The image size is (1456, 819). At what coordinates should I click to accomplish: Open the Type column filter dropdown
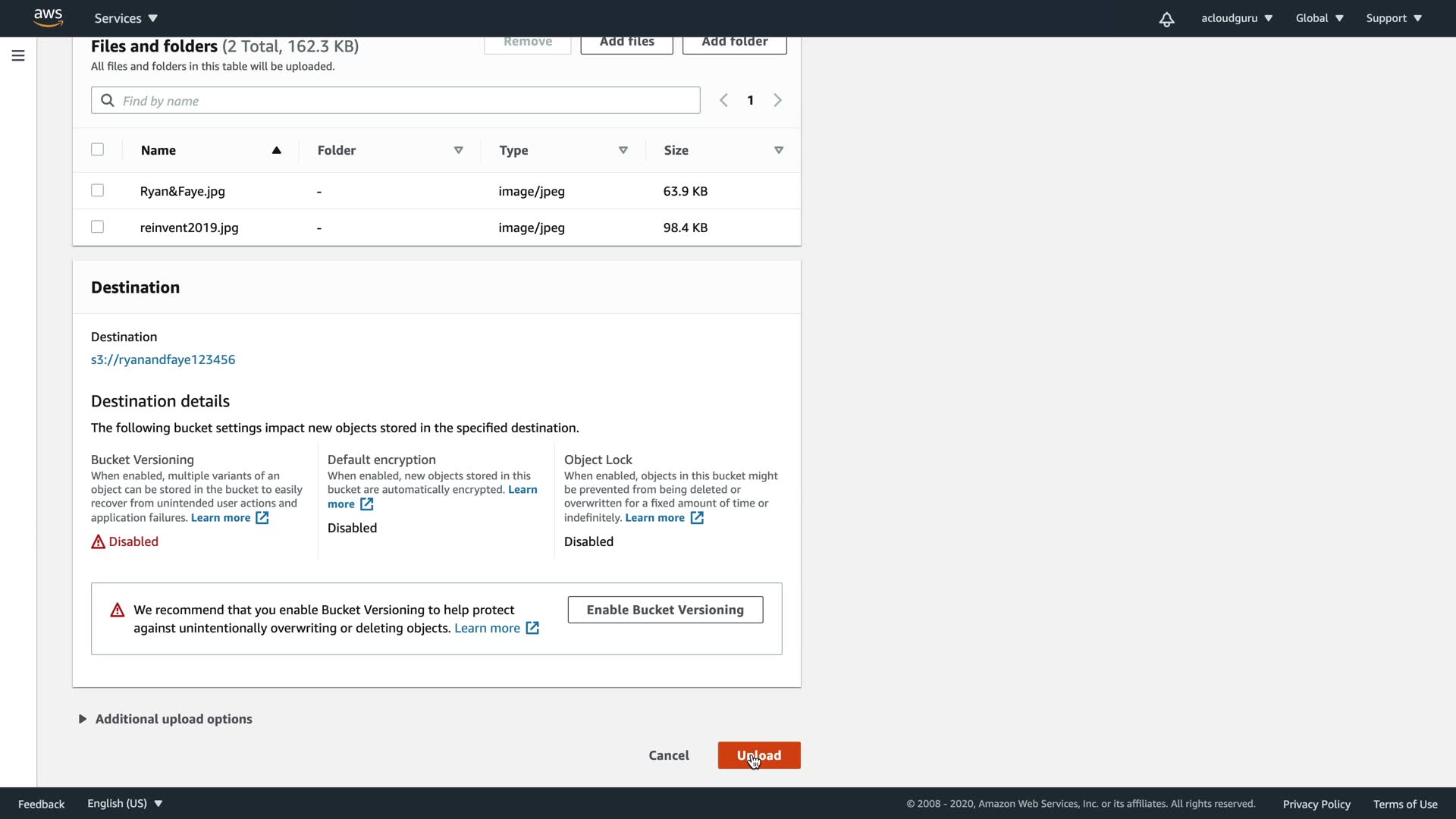(x=623, y=150)
